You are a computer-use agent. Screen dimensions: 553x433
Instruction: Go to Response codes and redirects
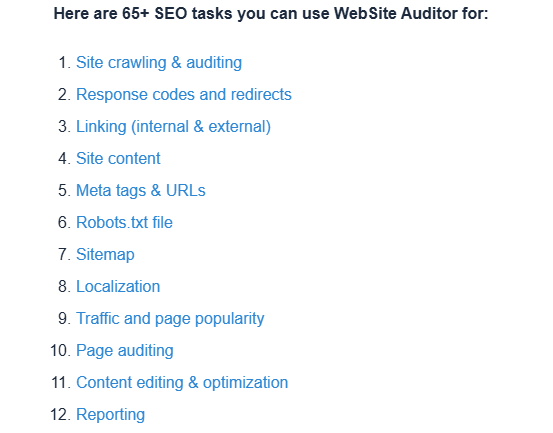point(184,94)
